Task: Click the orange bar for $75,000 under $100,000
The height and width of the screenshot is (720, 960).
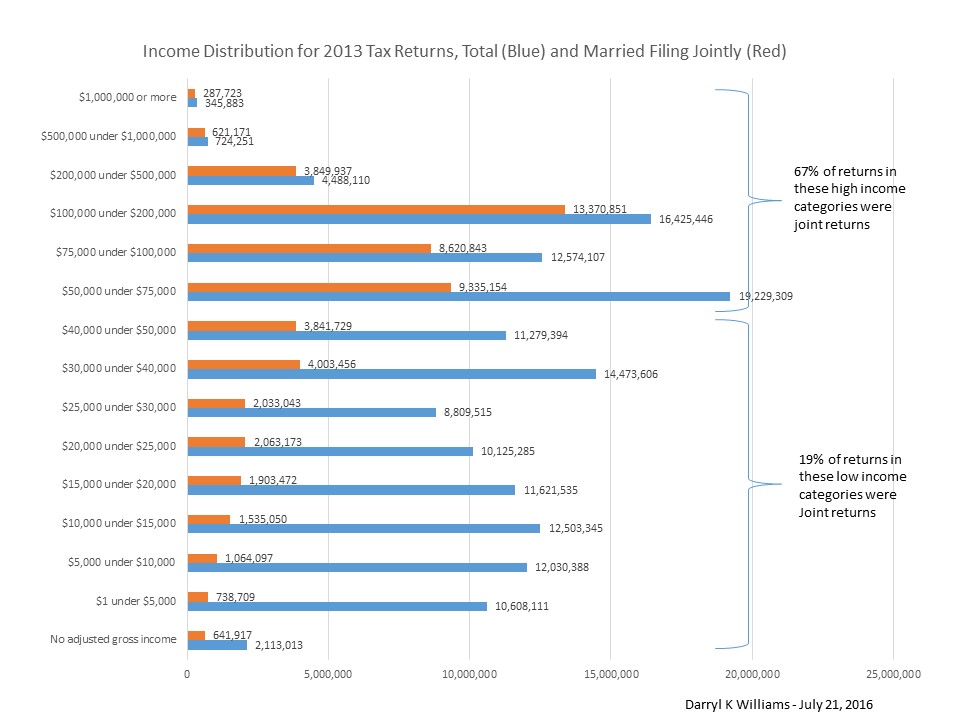Action: coord(309,249)
